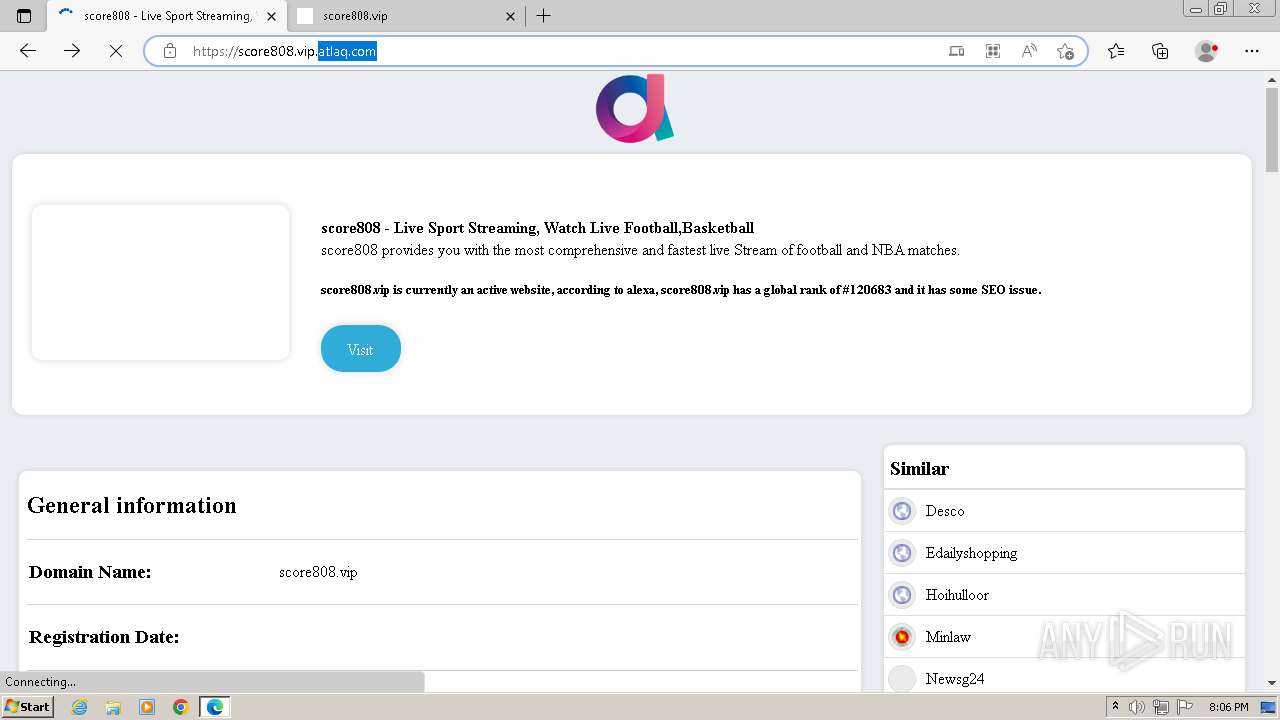This screenshot has height=720, width=1280.
Task: Click the Registration Date label
Action: (104, 637)
